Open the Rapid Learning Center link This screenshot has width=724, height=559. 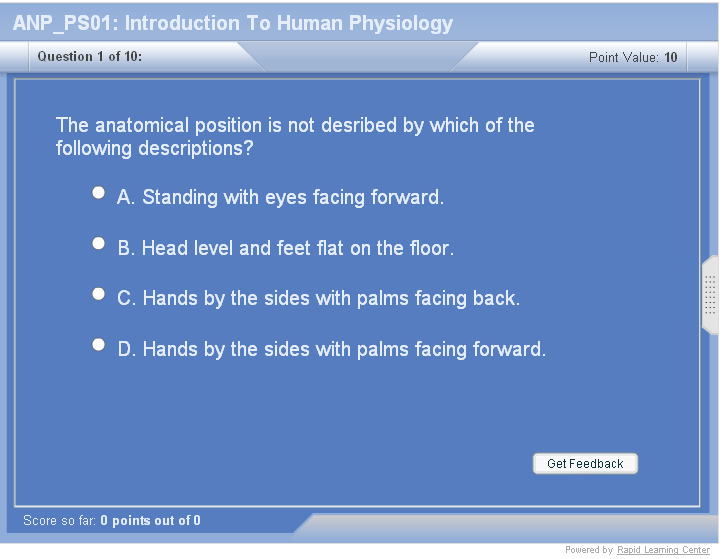point(663,550)
